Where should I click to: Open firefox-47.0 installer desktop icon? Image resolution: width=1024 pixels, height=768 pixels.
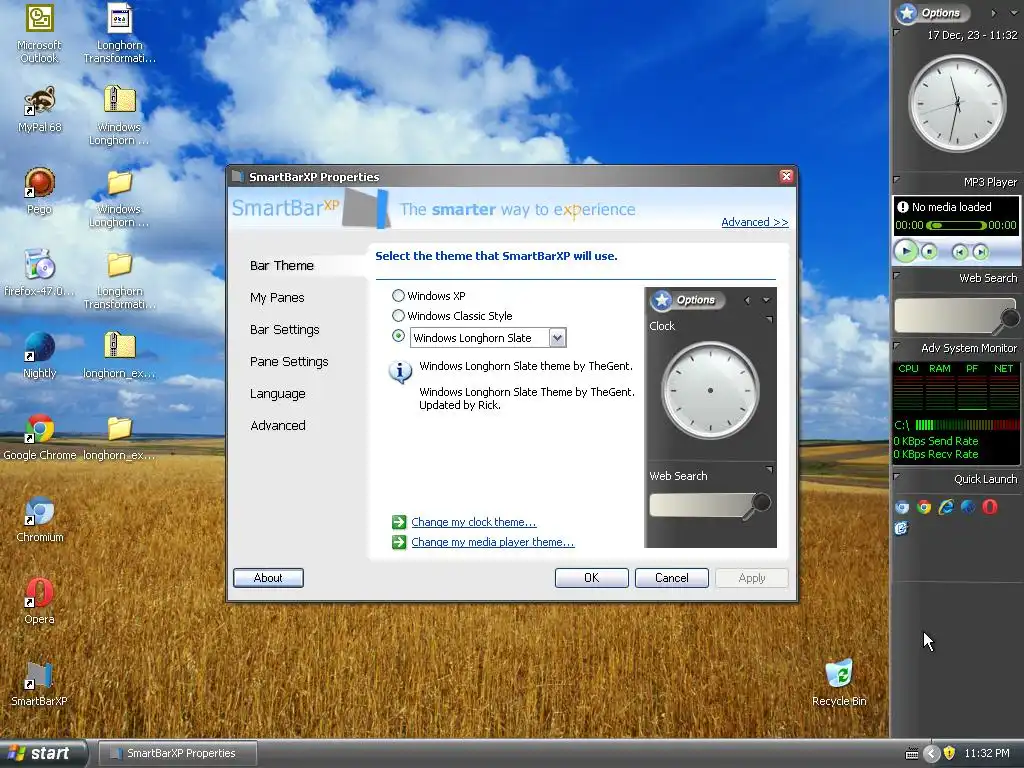pyautogui.click(x=39, y=272)
